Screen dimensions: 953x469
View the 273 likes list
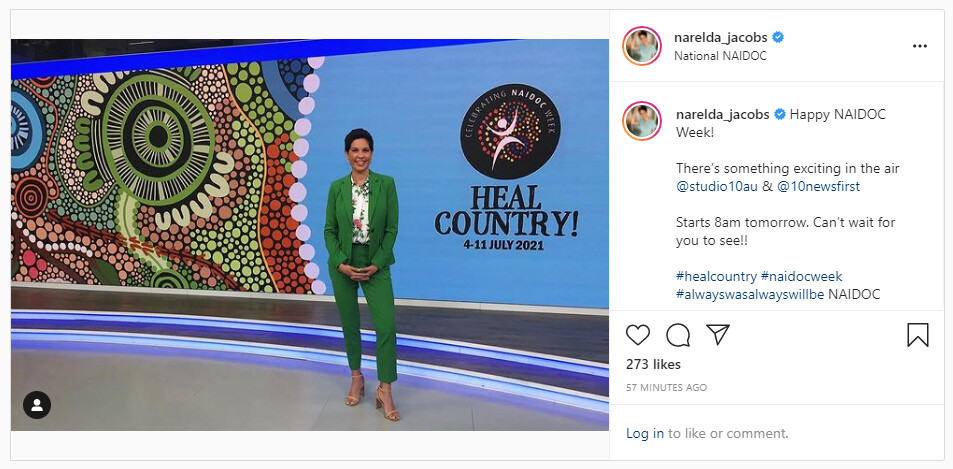click(653, 365)
